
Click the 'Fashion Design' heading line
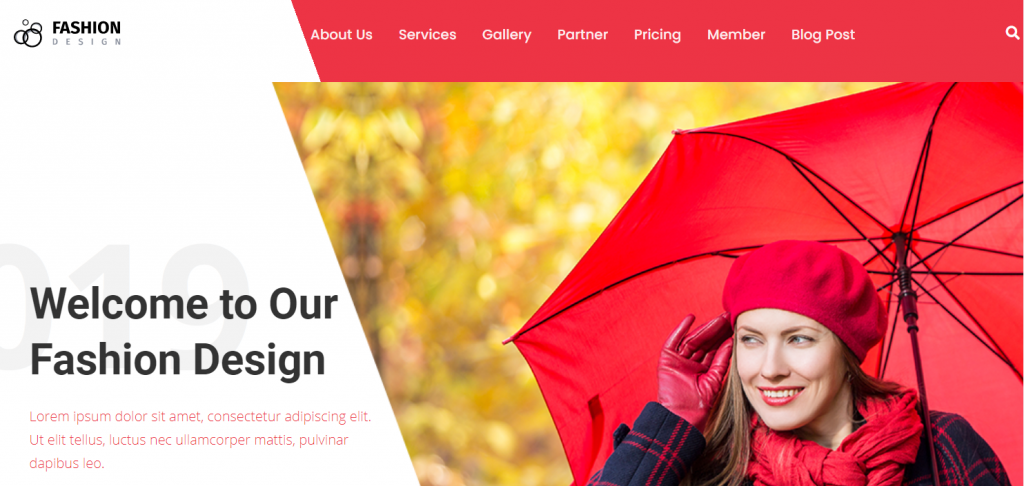point(178,361)
